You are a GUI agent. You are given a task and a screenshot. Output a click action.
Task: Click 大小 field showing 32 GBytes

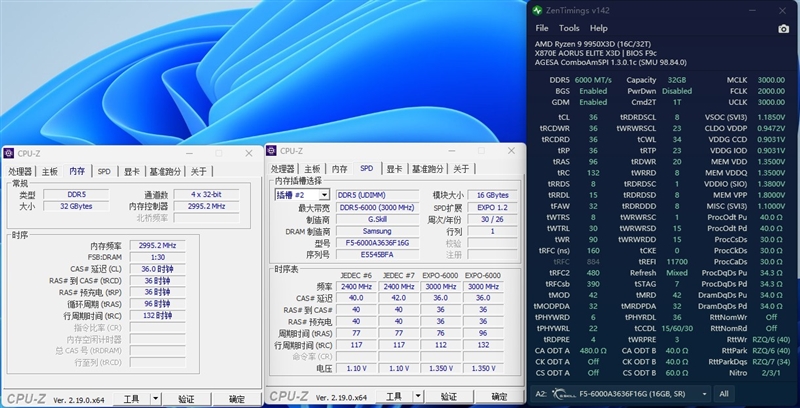coord(76,206)
